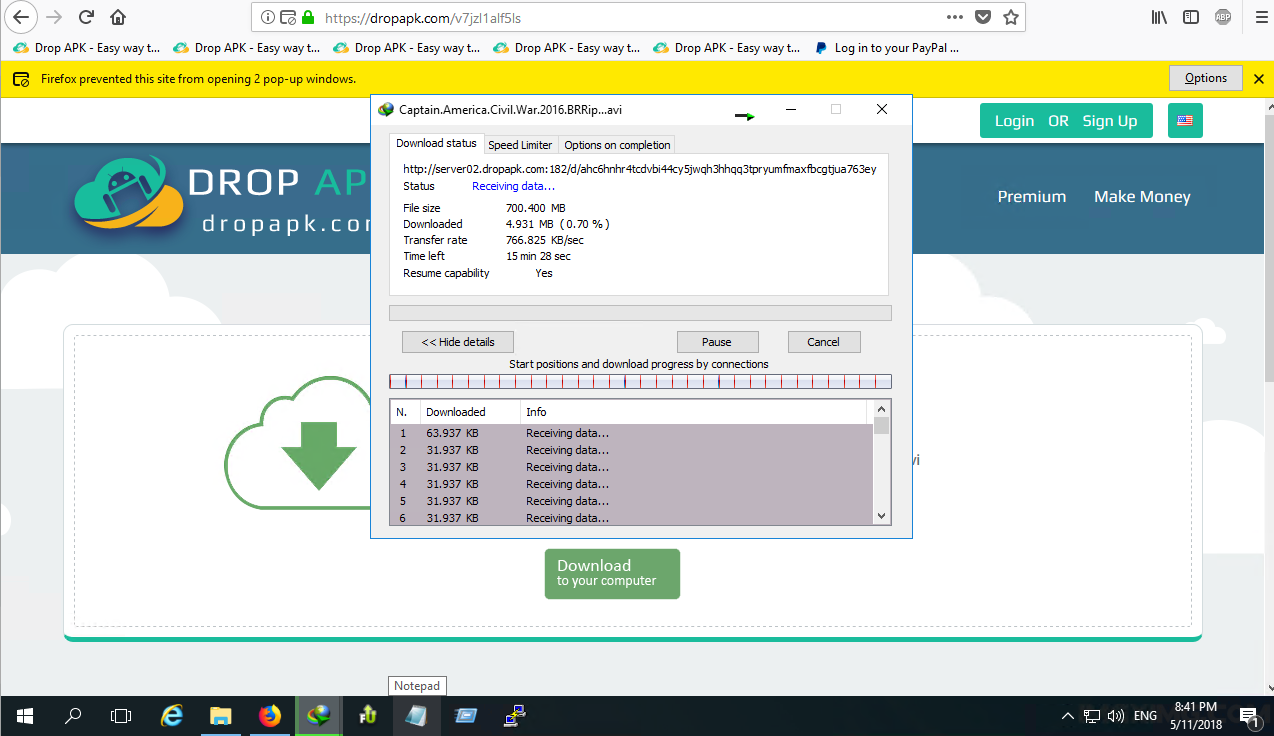
Task: Sort by the Downloaded column header
Action: pyautogui.click(x=470, y=412)
